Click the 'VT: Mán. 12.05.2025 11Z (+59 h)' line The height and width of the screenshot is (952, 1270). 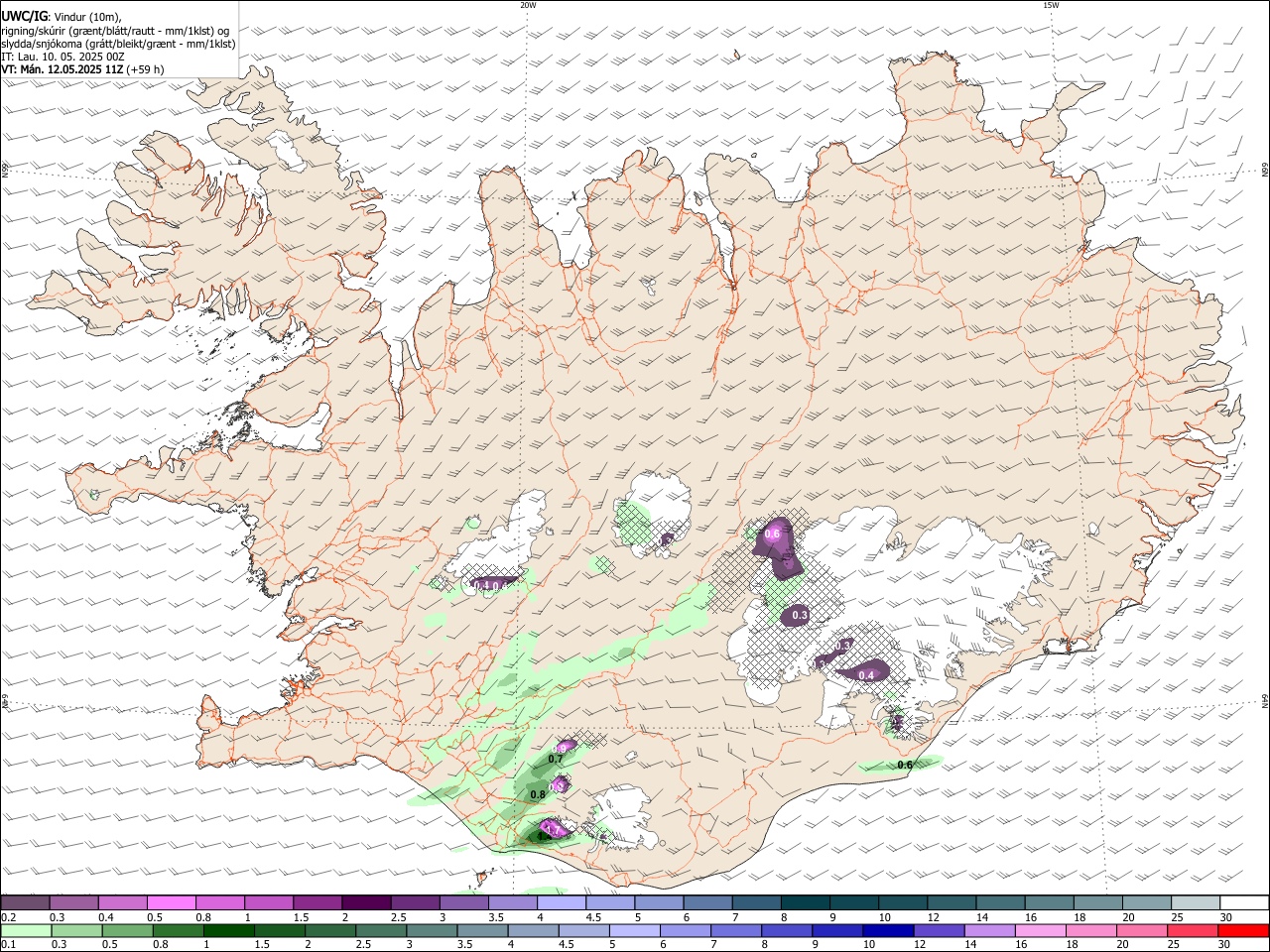pyautogui.click(x=82, y=69)
